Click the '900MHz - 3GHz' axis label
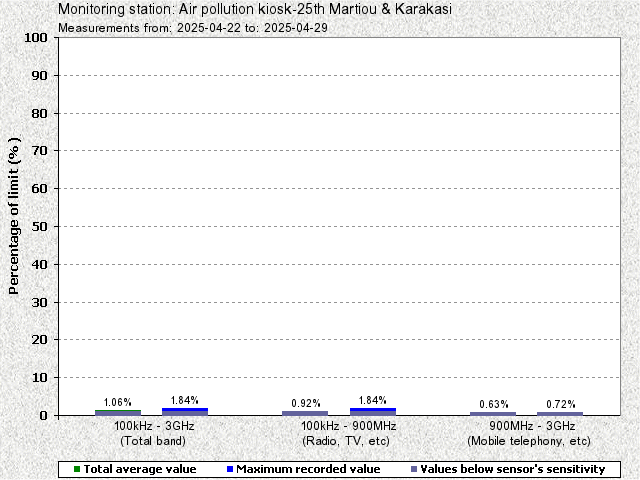Image resolution: width=640 pixels, height=480 pixels. point(532,426)
